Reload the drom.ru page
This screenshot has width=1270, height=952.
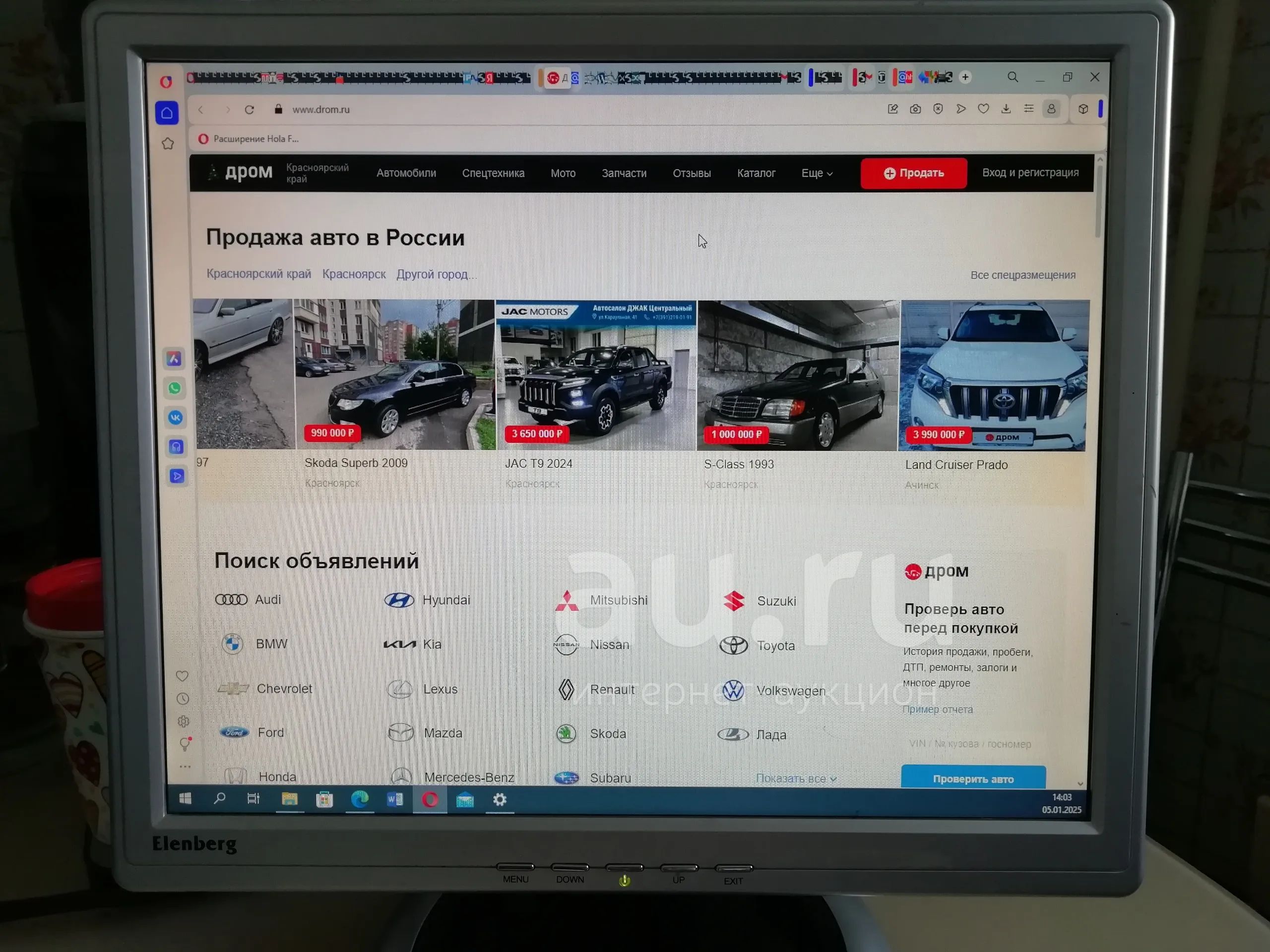coord(249,110)
